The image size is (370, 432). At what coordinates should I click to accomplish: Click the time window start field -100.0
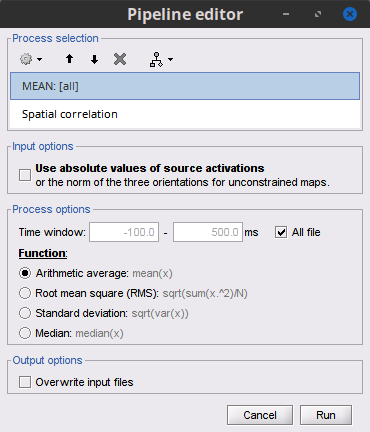point(124,232)
